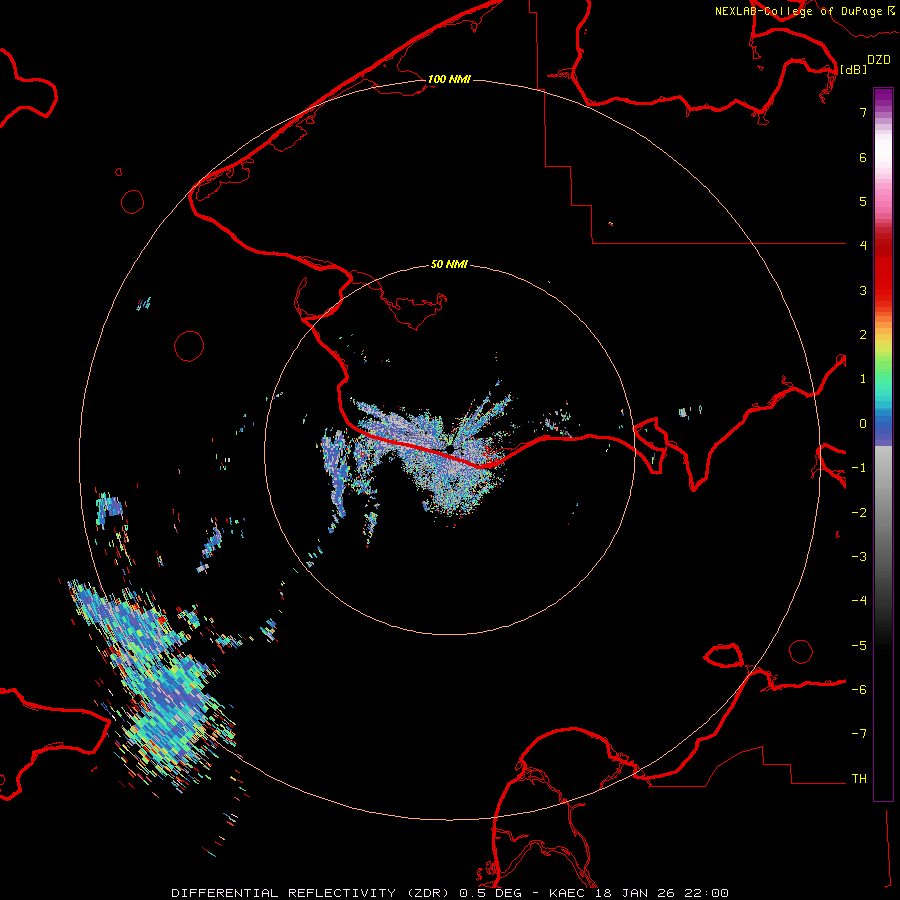This screenshot has height=900, width=900.
Task: Click the "-1" value on the dB scale
Action: coord(859,468)
